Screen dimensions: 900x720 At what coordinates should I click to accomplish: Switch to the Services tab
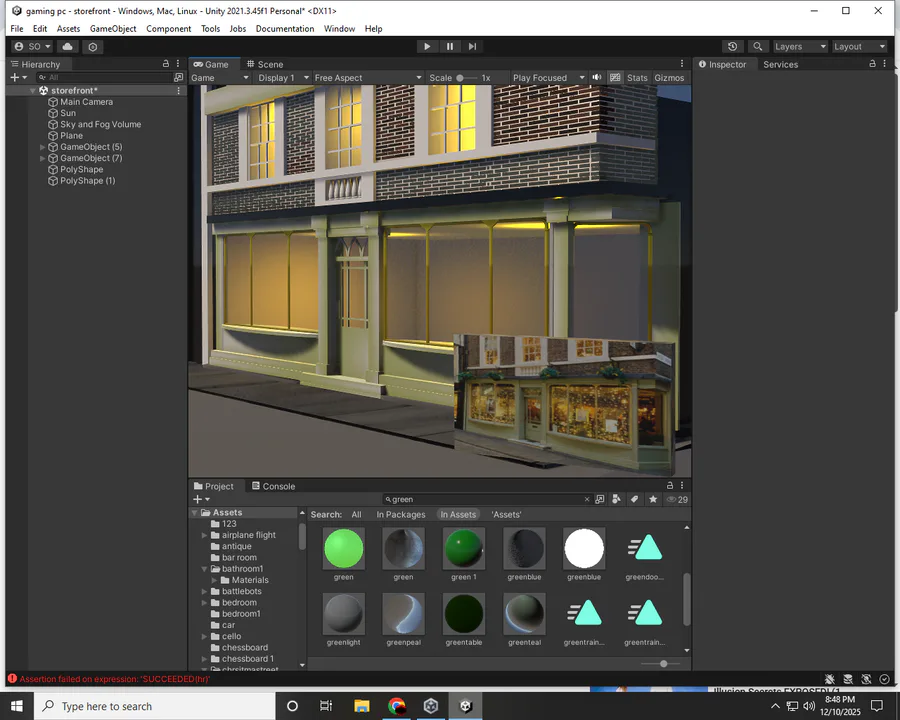[781, 64]
